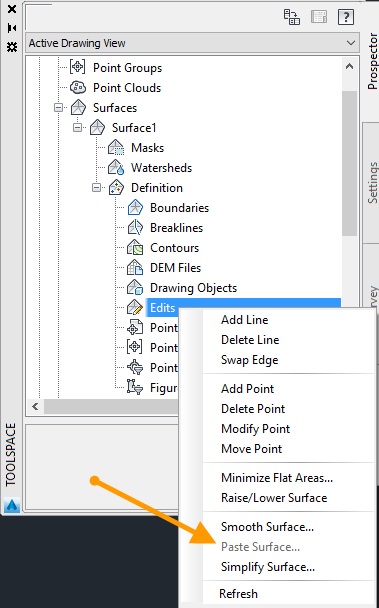This screenshot has height=608, width=379.
Task: Click the Drawing Objects node icon
Action: [x=135, y=288]
